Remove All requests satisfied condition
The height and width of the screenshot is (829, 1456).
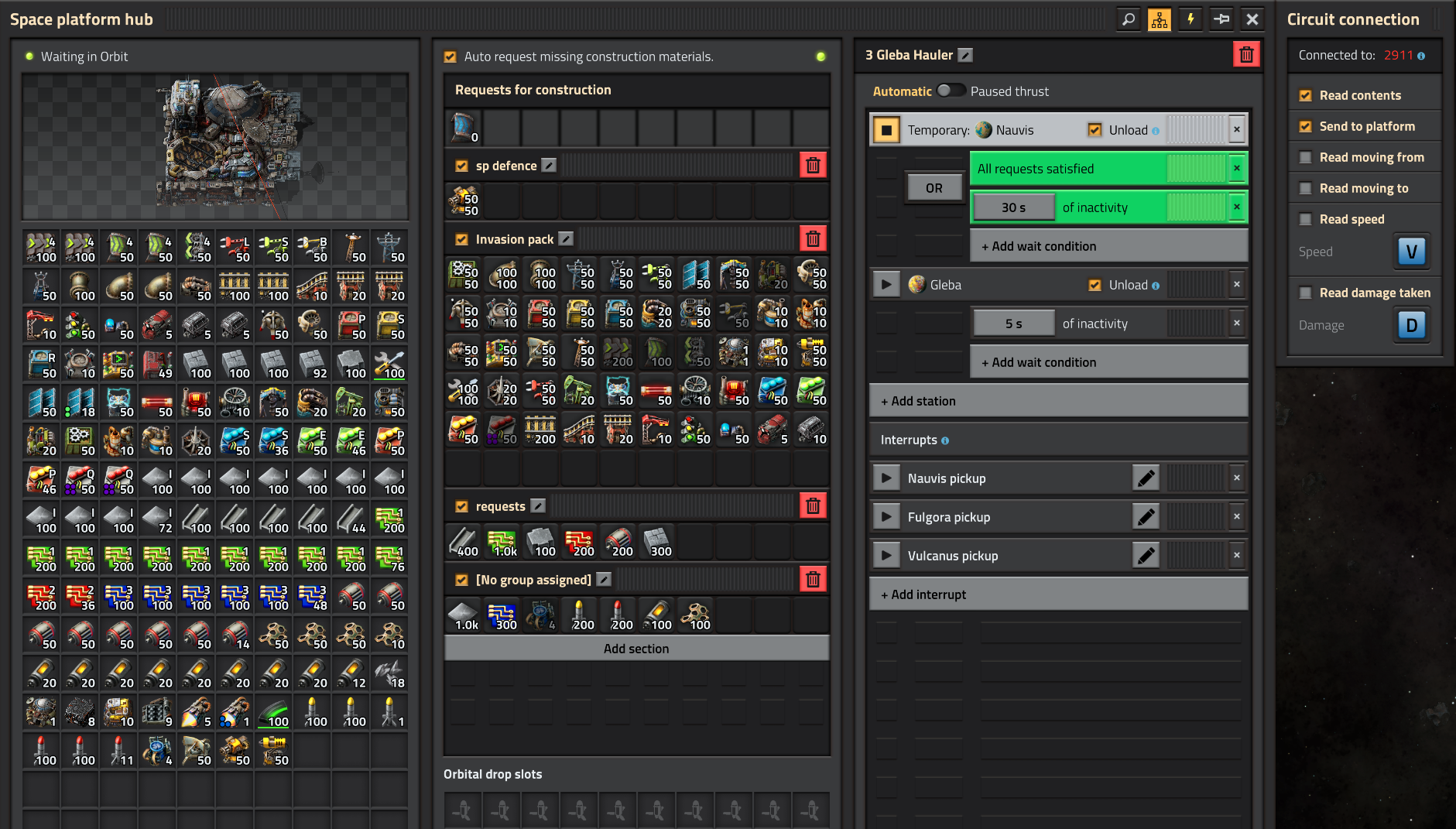pos(1237,168)
